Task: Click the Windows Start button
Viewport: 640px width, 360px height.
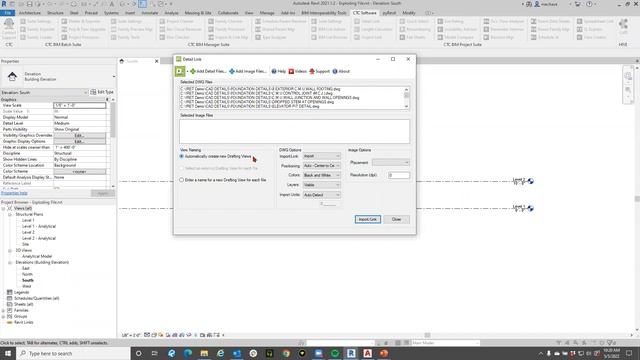Action: point(8,353)
